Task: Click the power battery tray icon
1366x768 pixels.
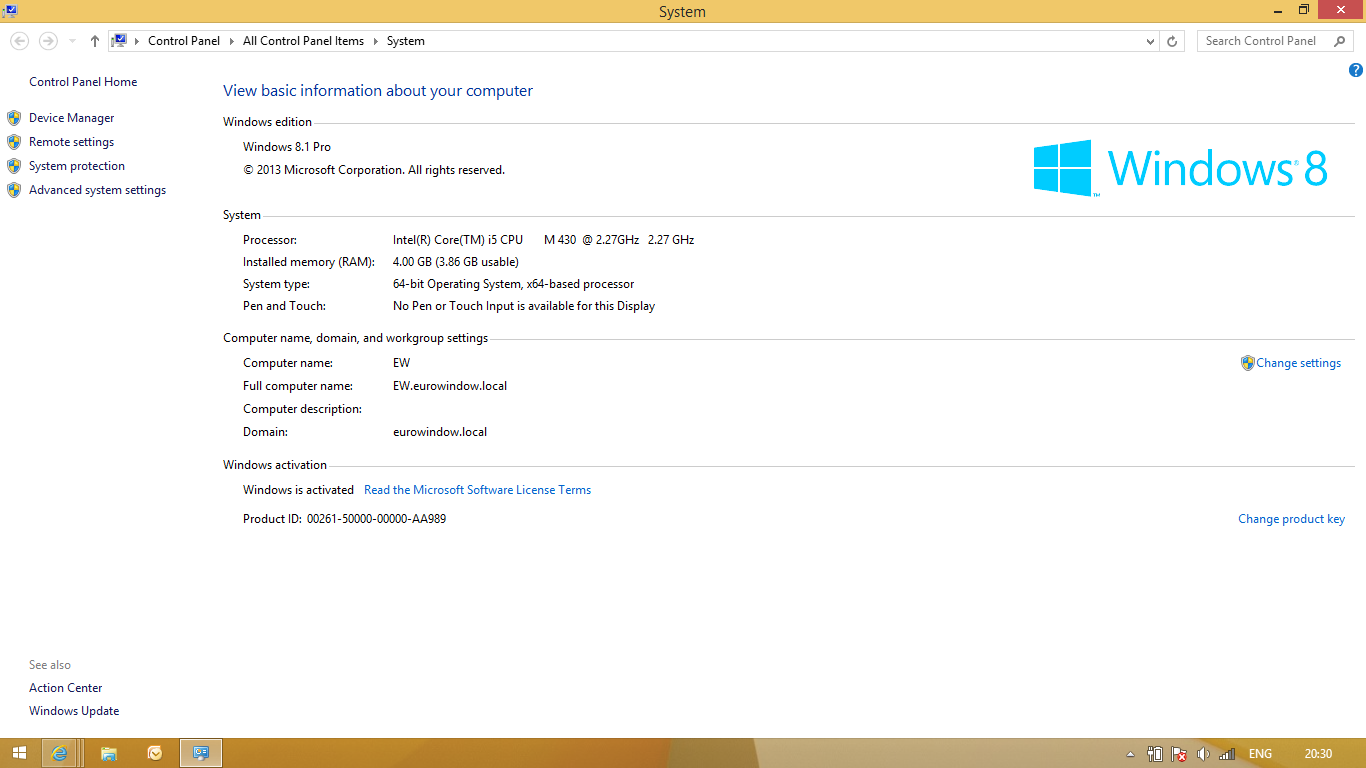Action: click(x=1155, y=754)
